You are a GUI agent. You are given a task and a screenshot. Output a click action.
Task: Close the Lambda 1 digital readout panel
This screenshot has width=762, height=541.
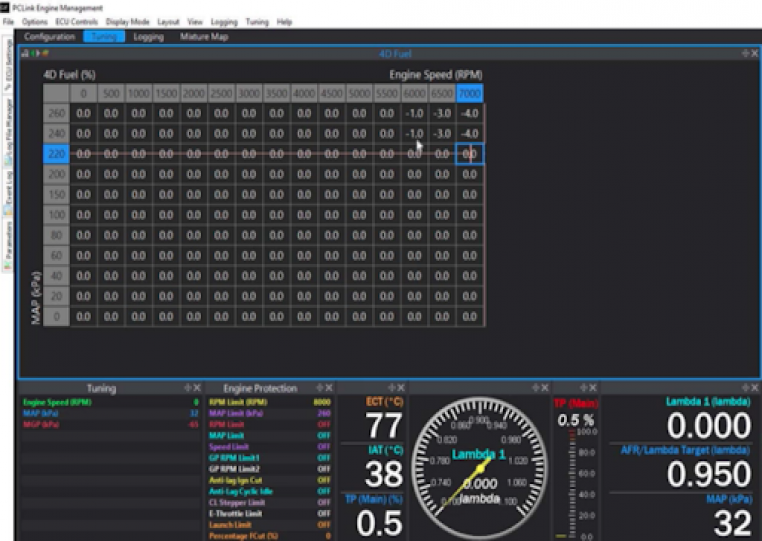click(x=755, y=387)
